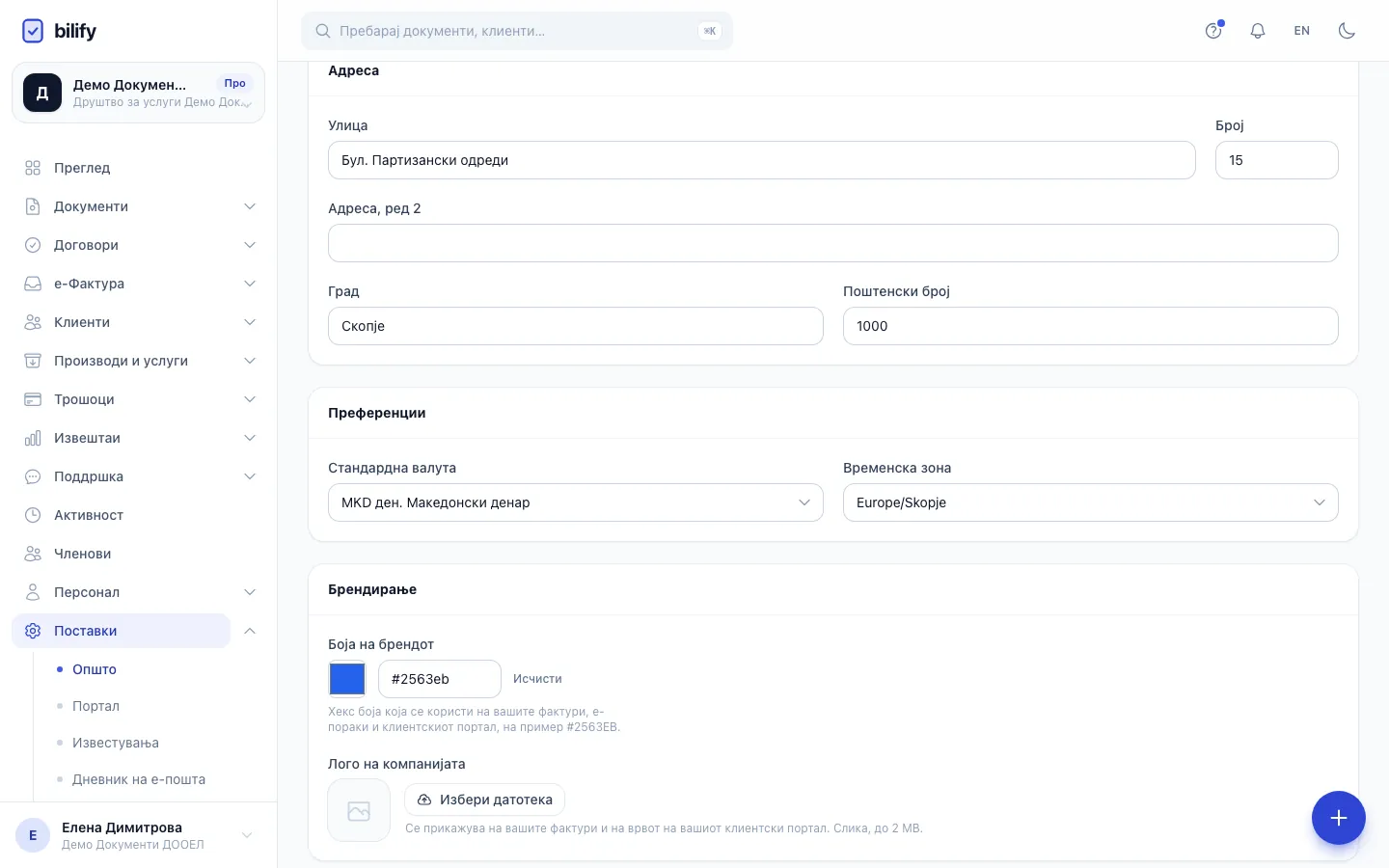This screenshot has height=868, width=1389.
Task: Open the Стандардна валута dropdown
Action: tap(576, 502)
